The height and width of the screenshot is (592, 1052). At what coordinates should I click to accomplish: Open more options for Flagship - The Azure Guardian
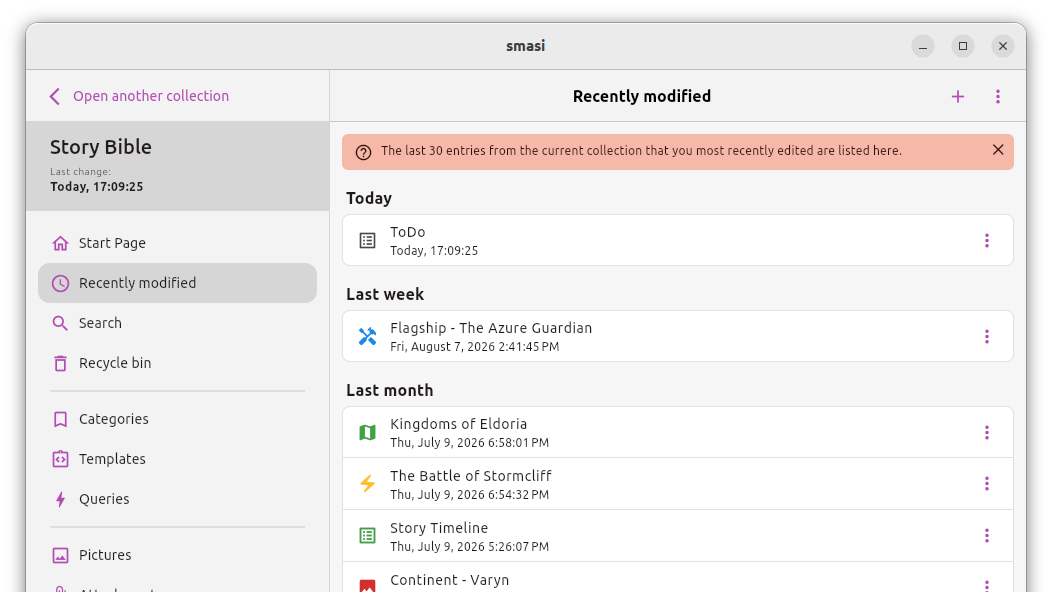pos(987,336)
